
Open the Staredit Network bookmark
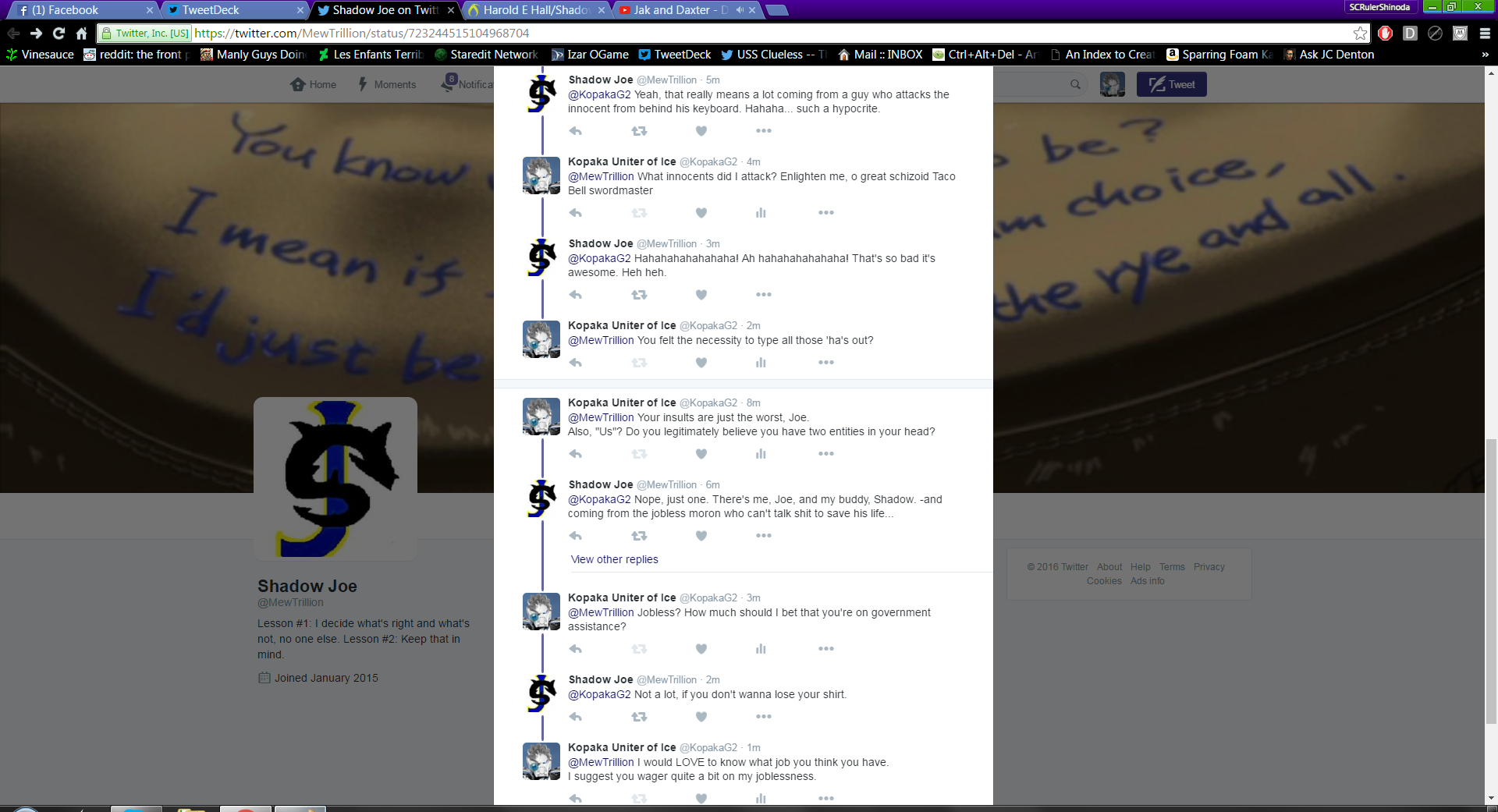point(486,55)
